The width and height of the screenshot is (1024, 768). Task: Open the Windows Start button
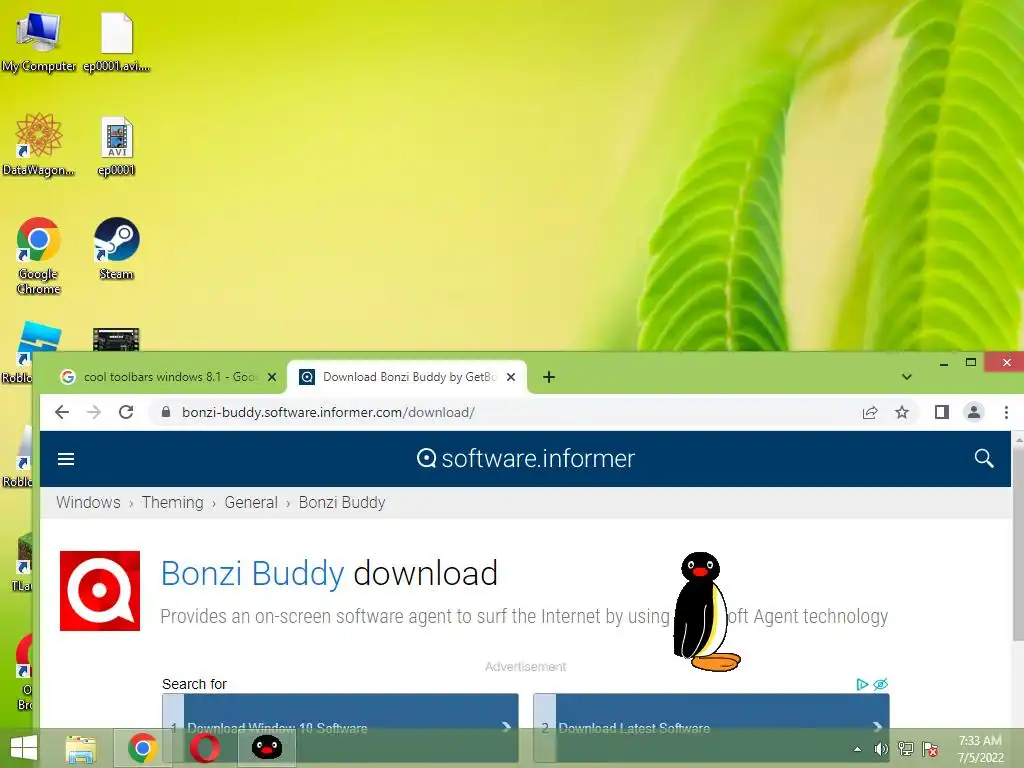pyautogui.click(x=24, y=748)
